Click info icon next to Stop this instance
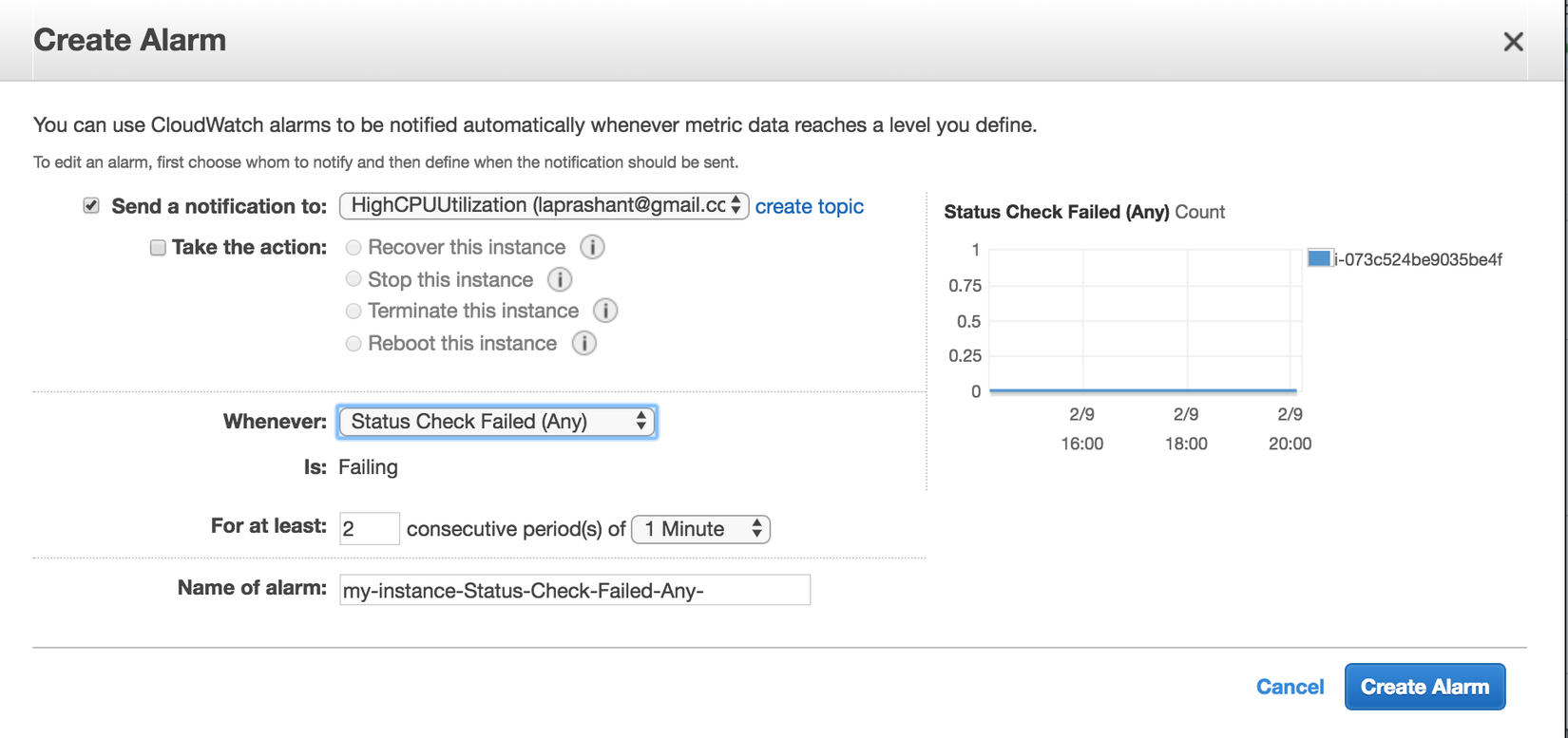The height and width of the screenshot is (738, 1568). (560, 280)
